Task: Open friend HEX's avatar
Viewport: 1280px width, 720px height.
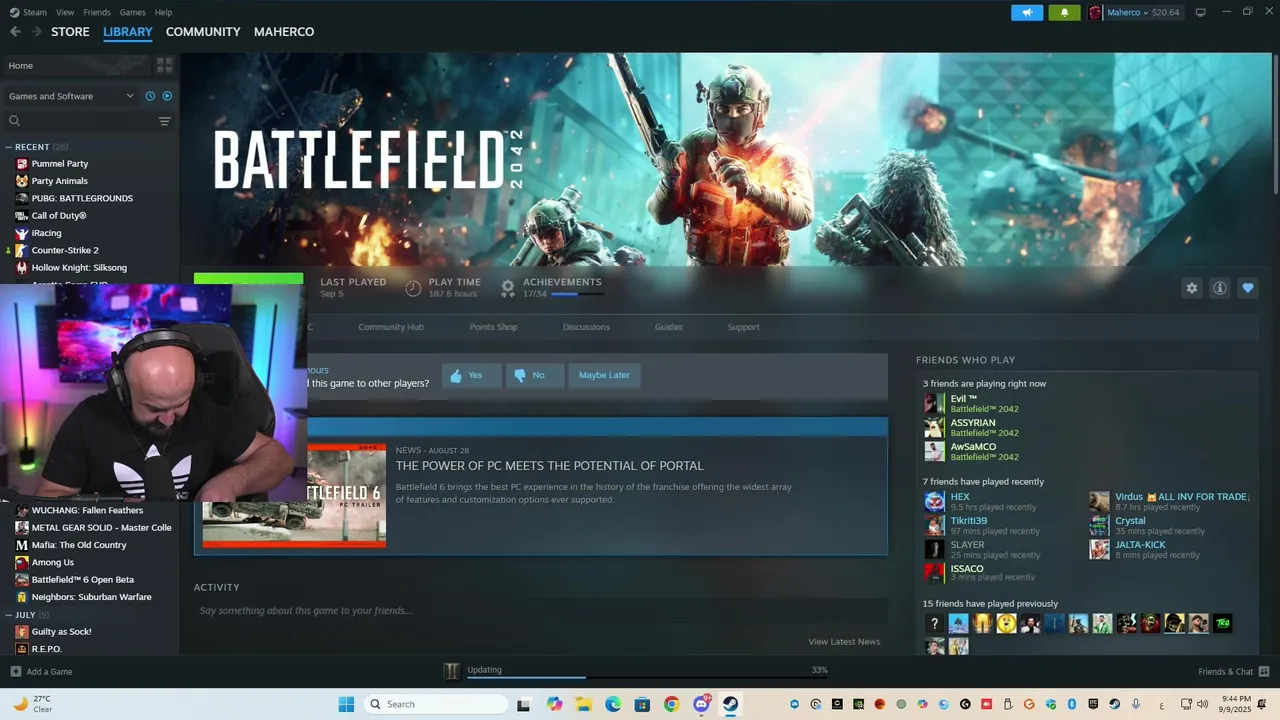Action: (x=934, y=501)
